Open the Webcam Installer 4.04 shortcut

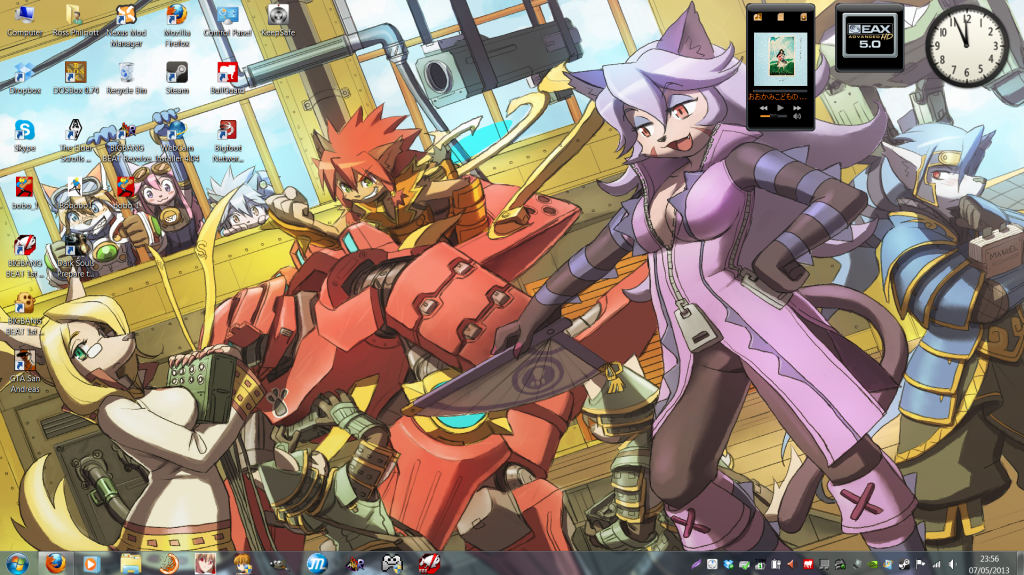177,140
